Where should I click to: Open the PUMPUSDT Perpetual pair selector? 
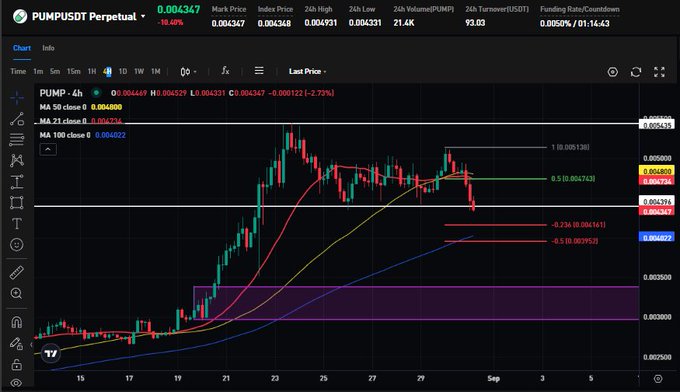click(88, 16)
